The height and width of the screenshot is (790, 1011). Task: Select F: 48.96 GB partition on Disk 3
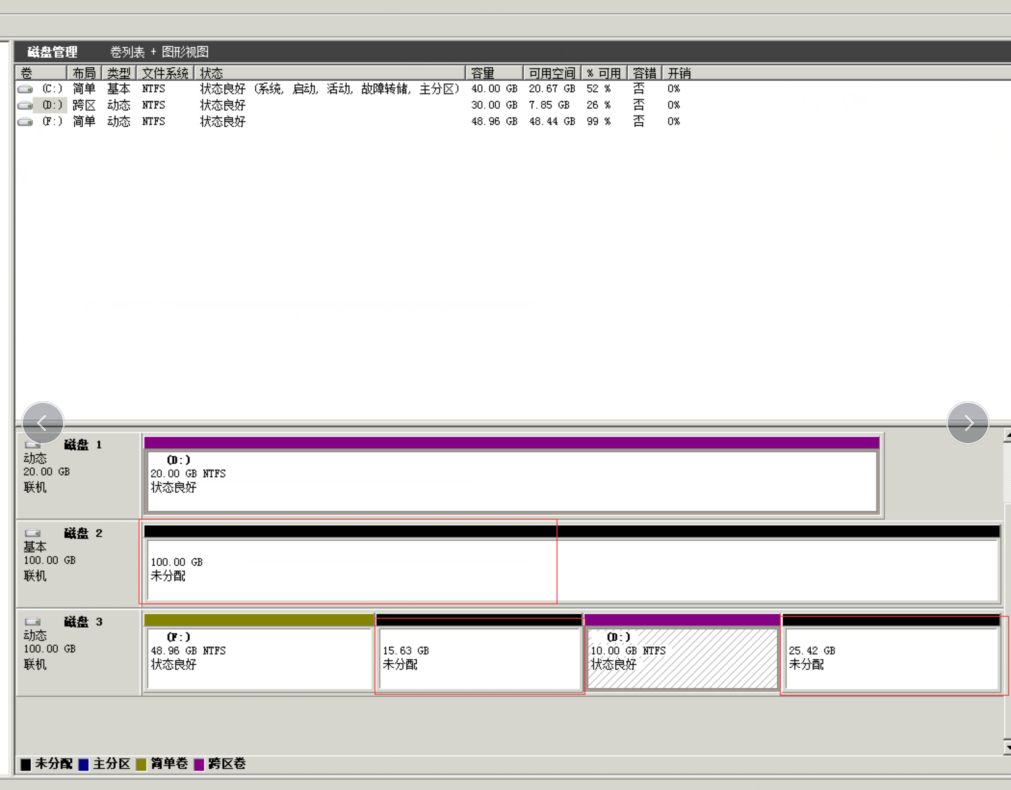(x=259, y=652)
